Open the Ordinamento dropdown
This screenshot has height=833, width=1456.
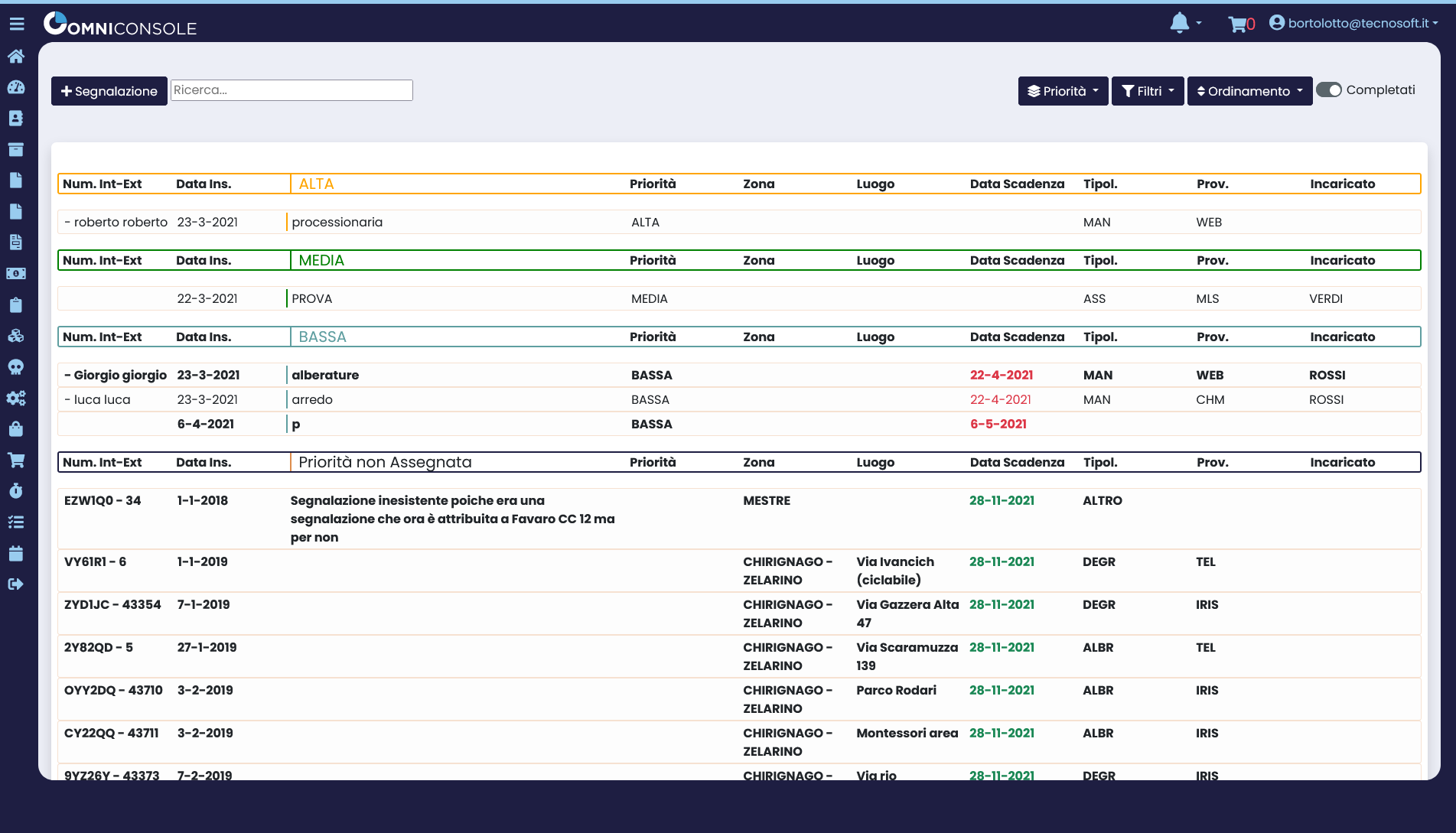[x=1249, y=91]
